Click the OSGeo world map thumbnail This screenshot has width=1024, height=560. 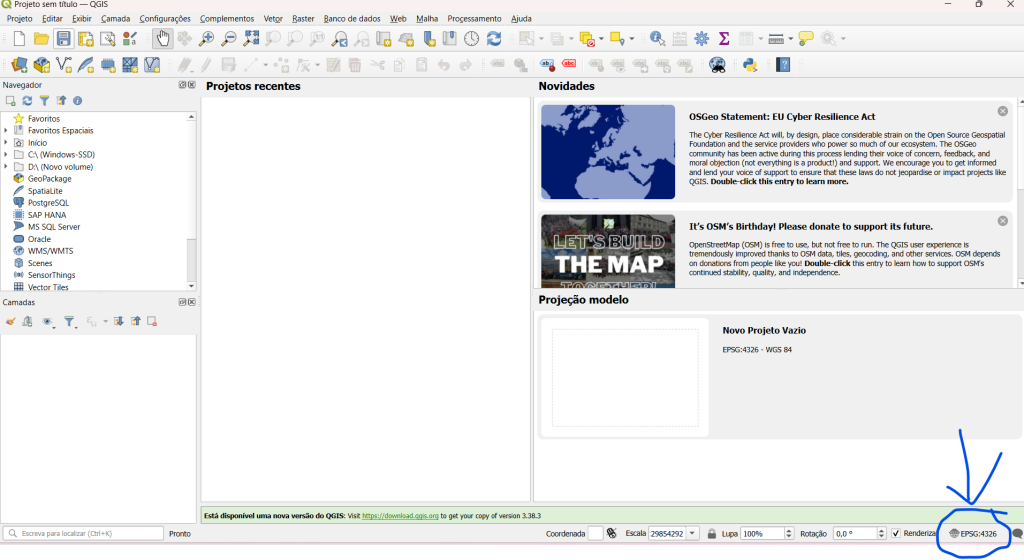(x=608, y=152)
